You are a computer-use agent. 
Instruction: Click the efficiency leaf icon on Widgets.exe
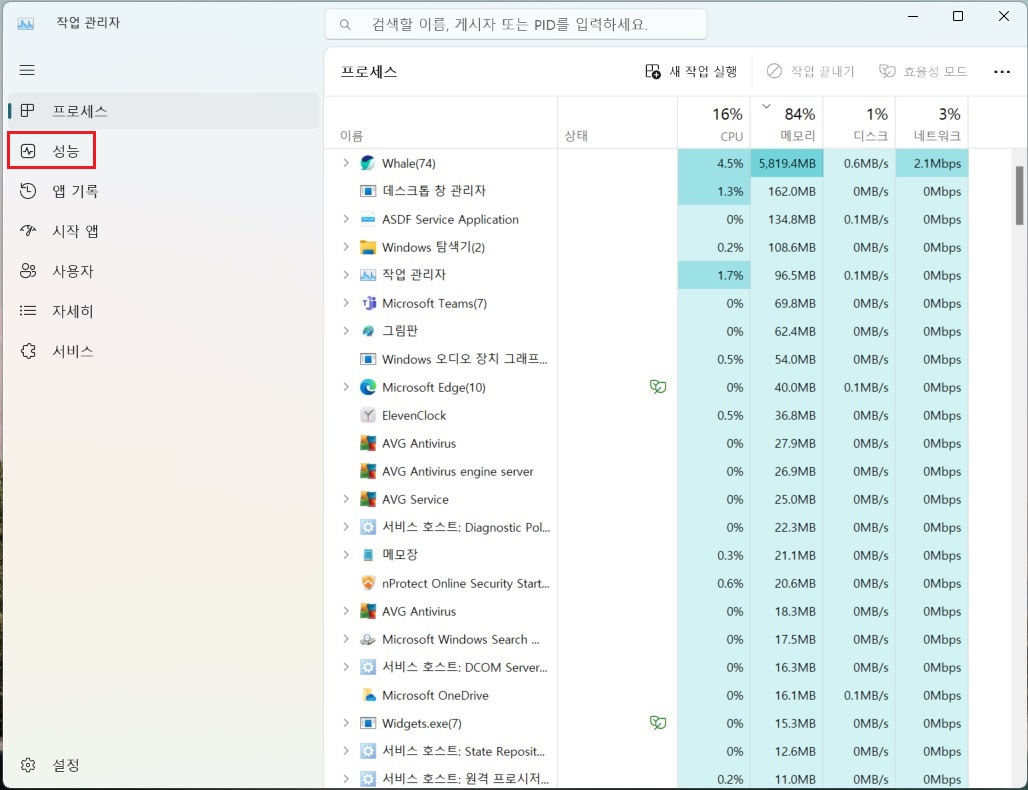point(658,722)
